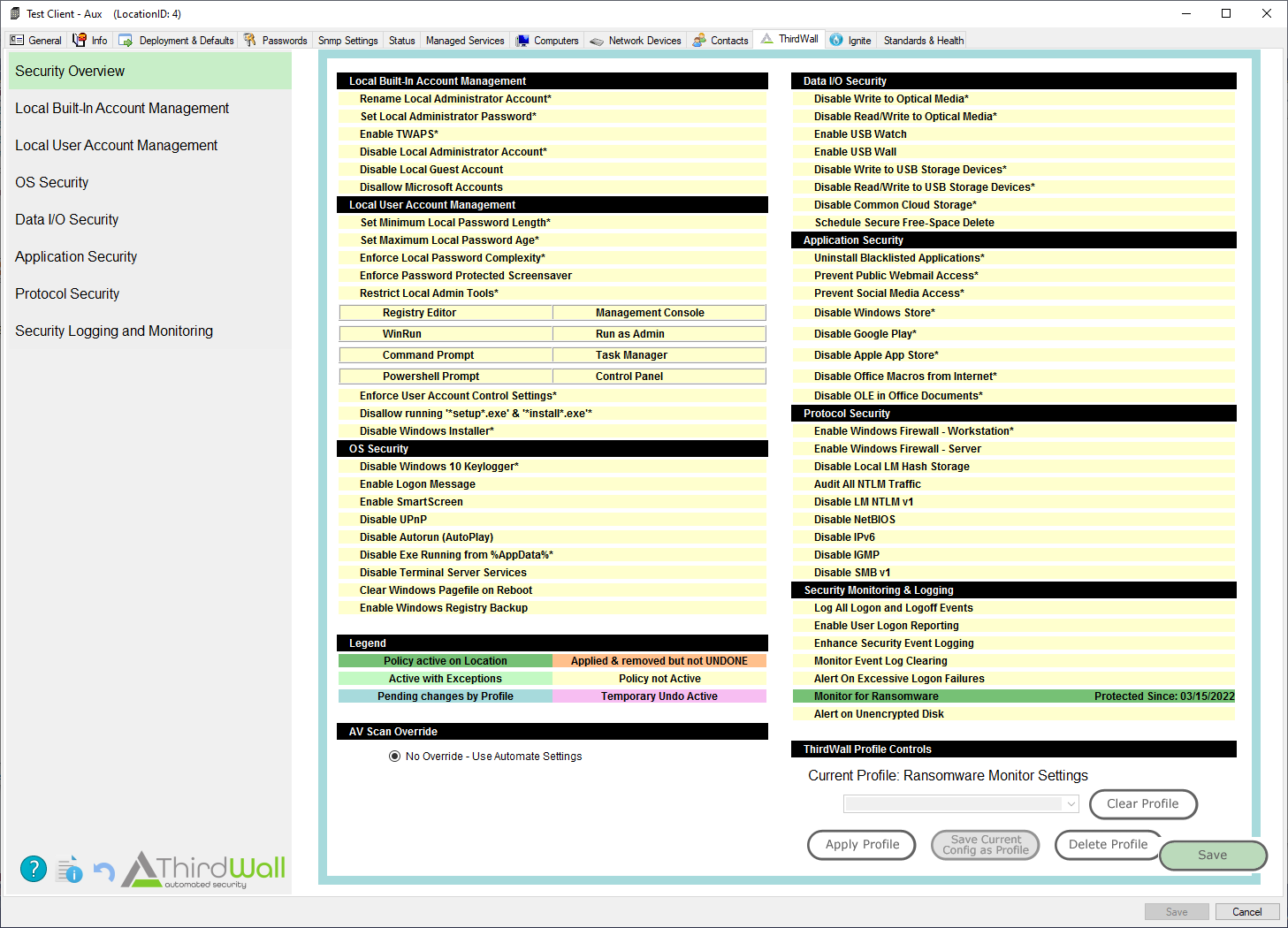Click the Passwords tab key icon
Screen dimensions: 1288x928
(250, 40)
